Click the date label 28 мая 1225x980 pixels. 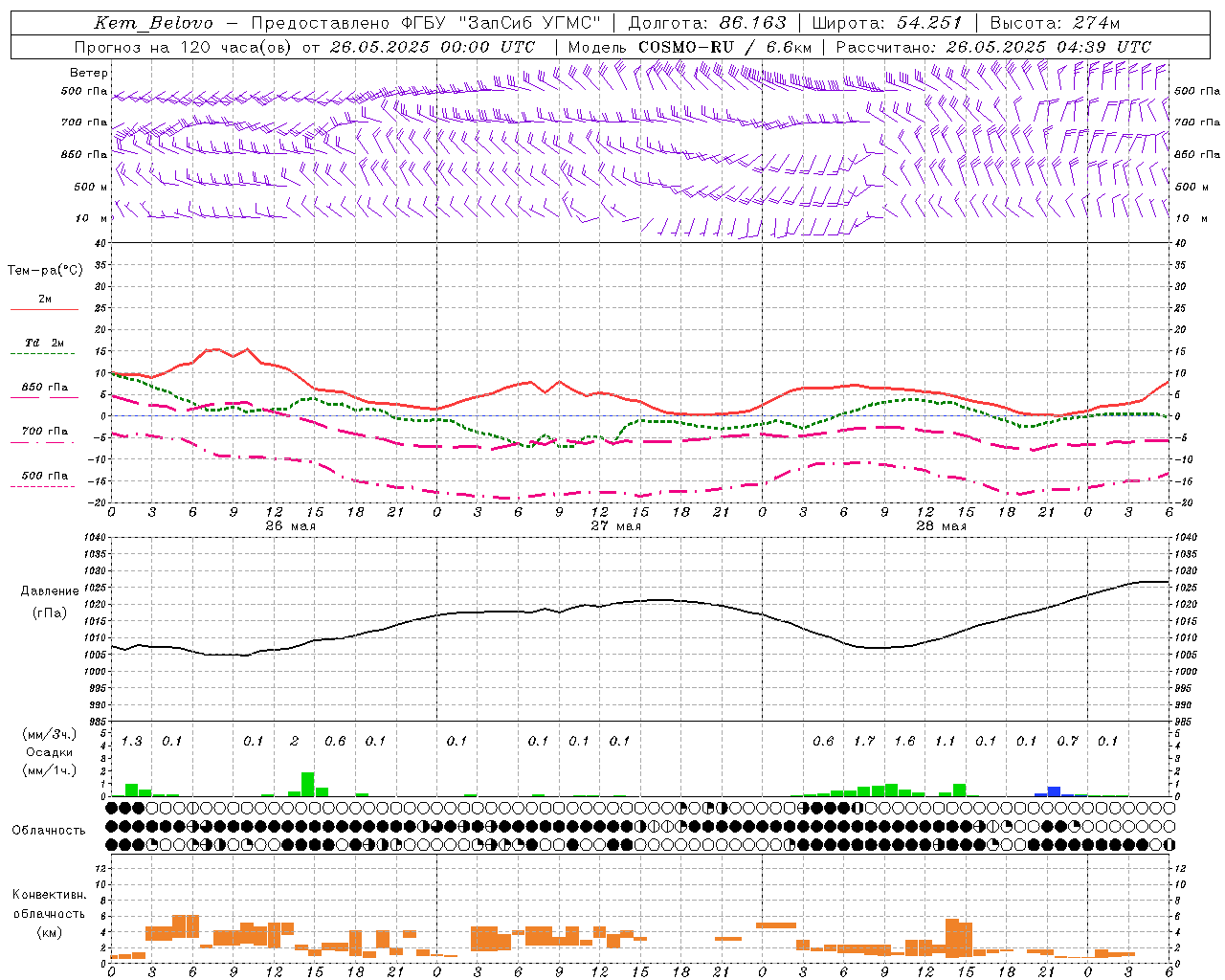click(x=941, y=526)
